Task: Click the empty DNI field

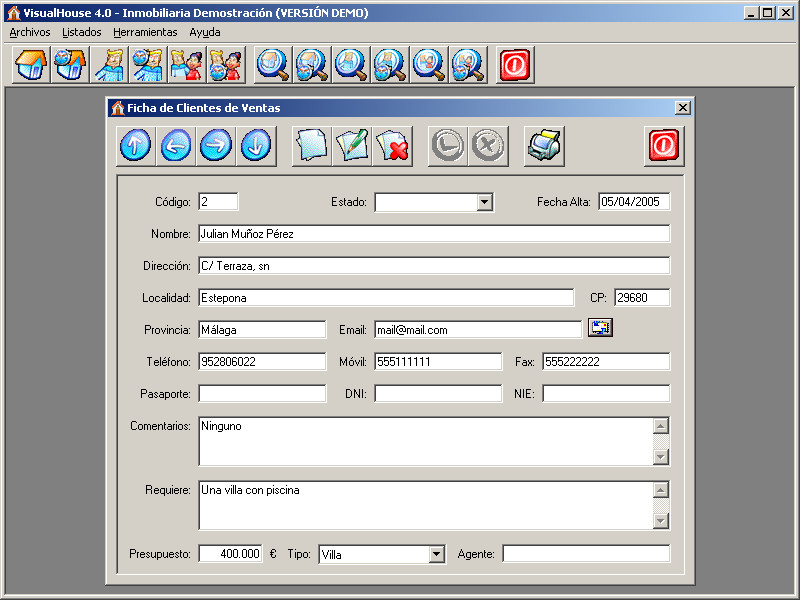Action: tap(438, 393)
